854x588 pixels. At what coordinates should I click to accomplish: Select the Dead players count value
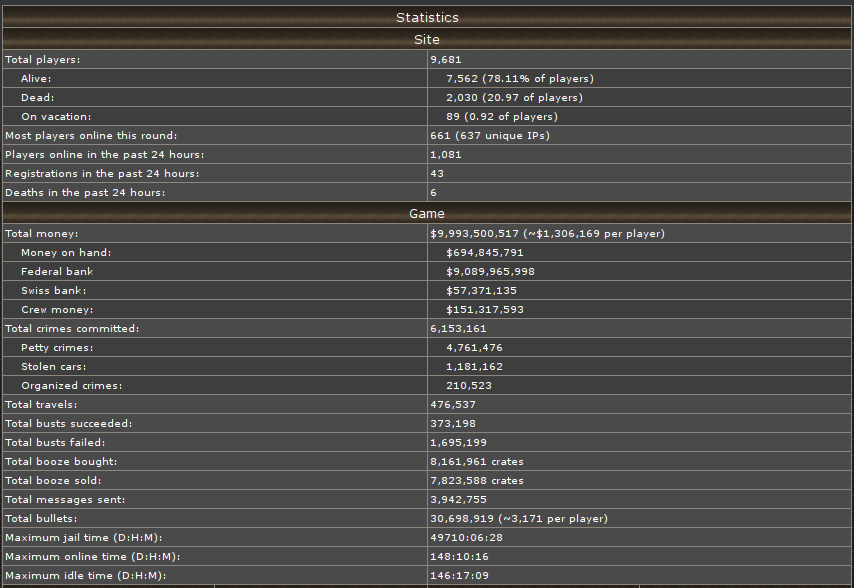pyautogui.click(x=514, y=97)
